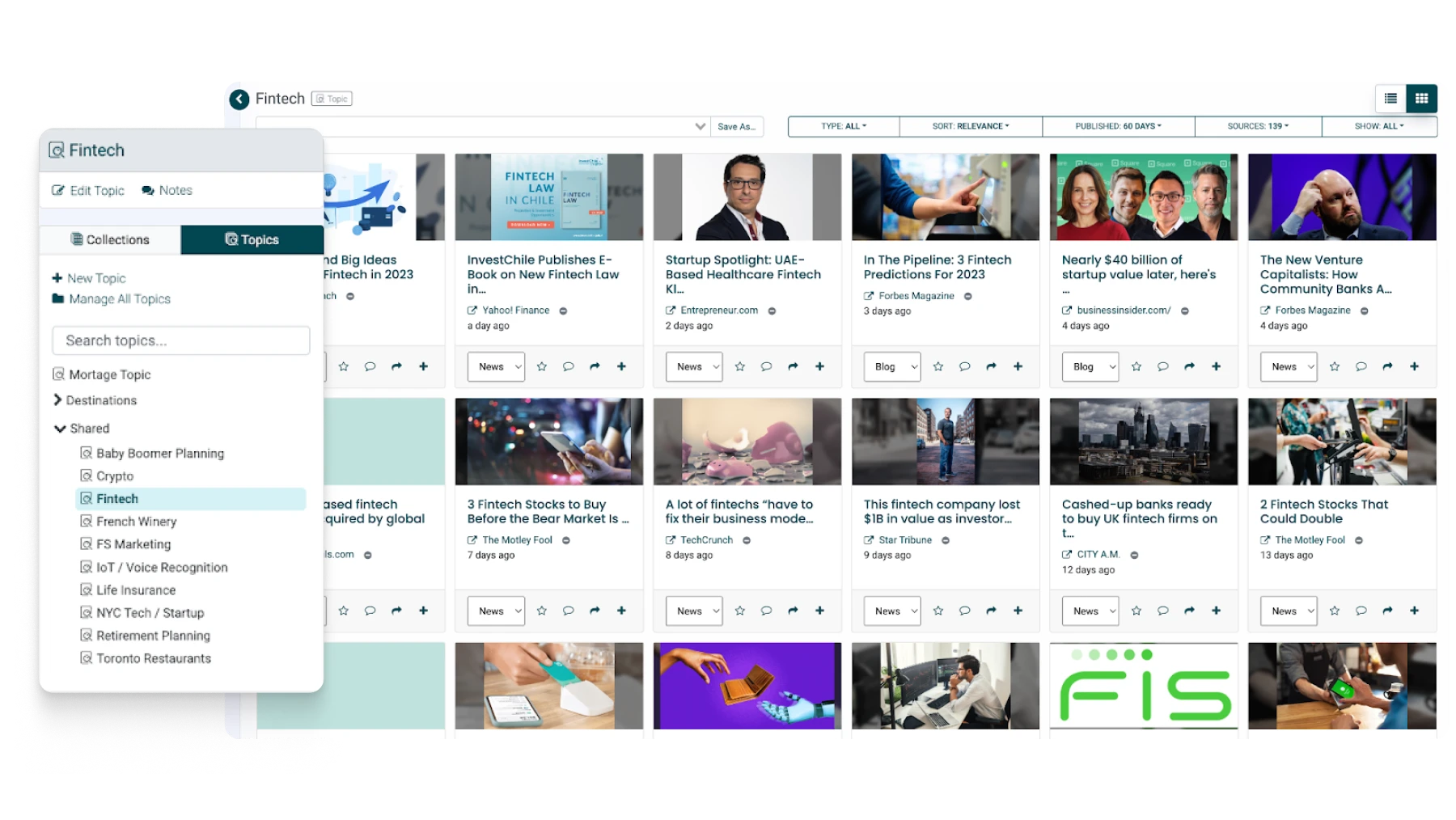The width and height of the screenshot is (1456, 820).
Task: Switch to the Collections tab
Action: click(110, 239)
